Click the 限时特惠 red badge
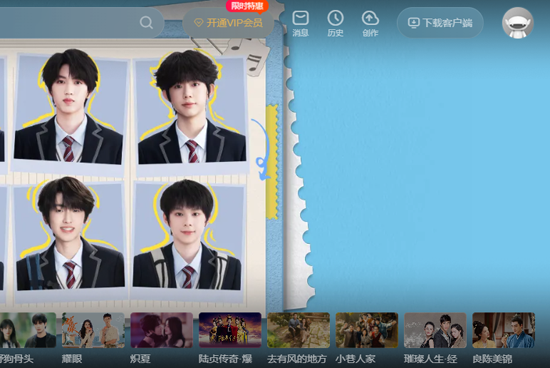 click(x=247, y=6)
